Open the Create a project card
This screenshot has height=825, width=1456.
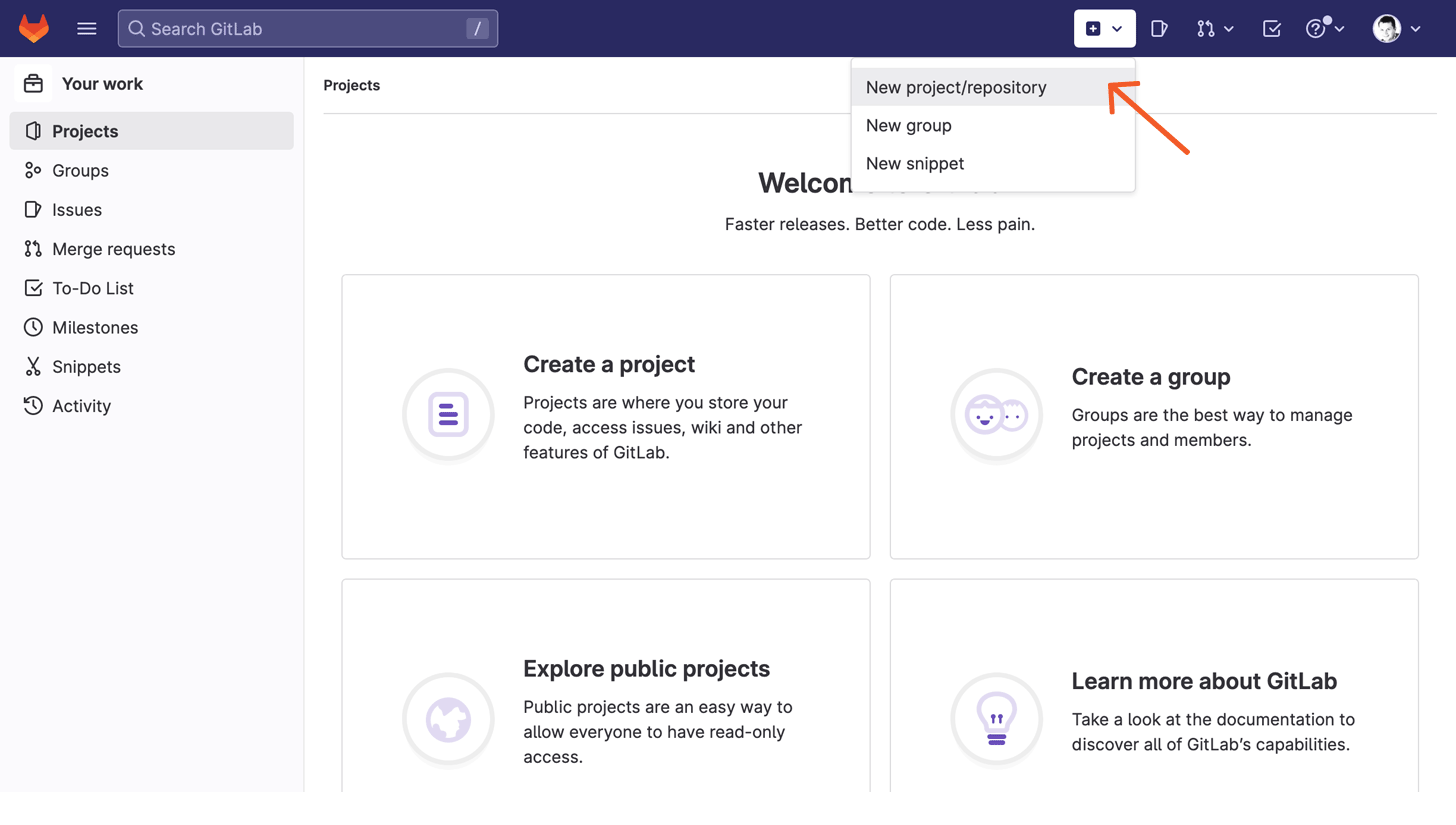click(605, 416)
